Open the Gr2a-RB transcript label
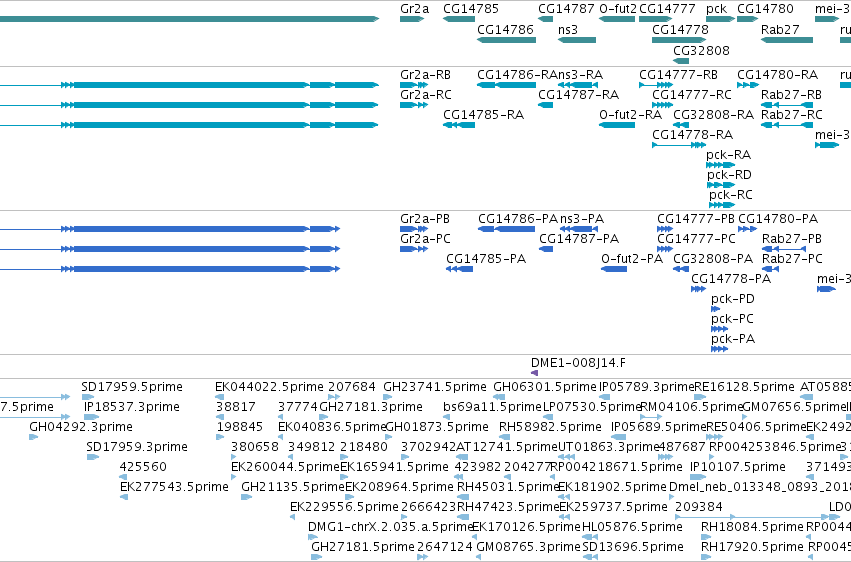Screen dimensions: 851x562 [x=426, y=75]
